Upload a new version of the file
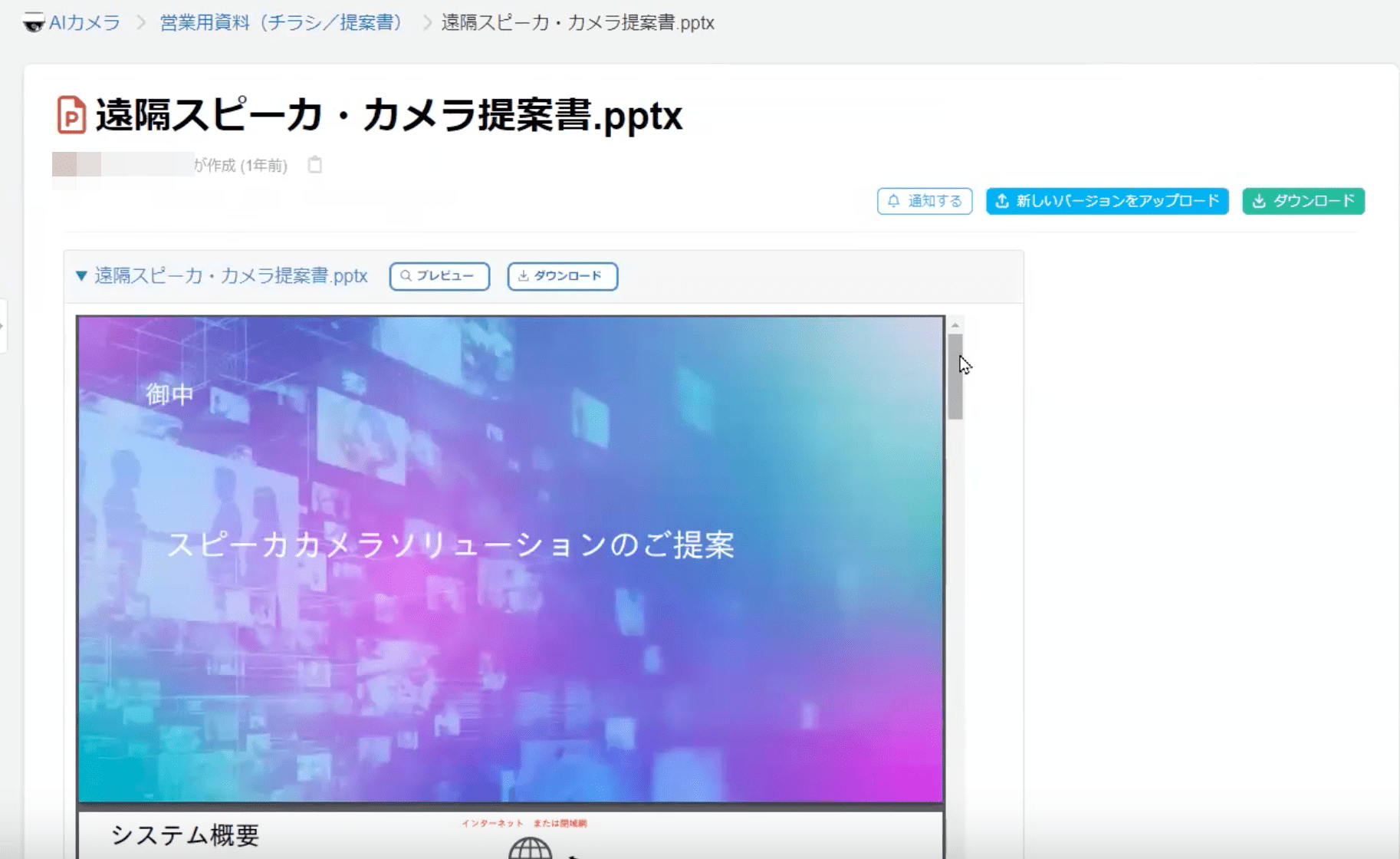The image size is (1400, 859). tap(1106, 202)
